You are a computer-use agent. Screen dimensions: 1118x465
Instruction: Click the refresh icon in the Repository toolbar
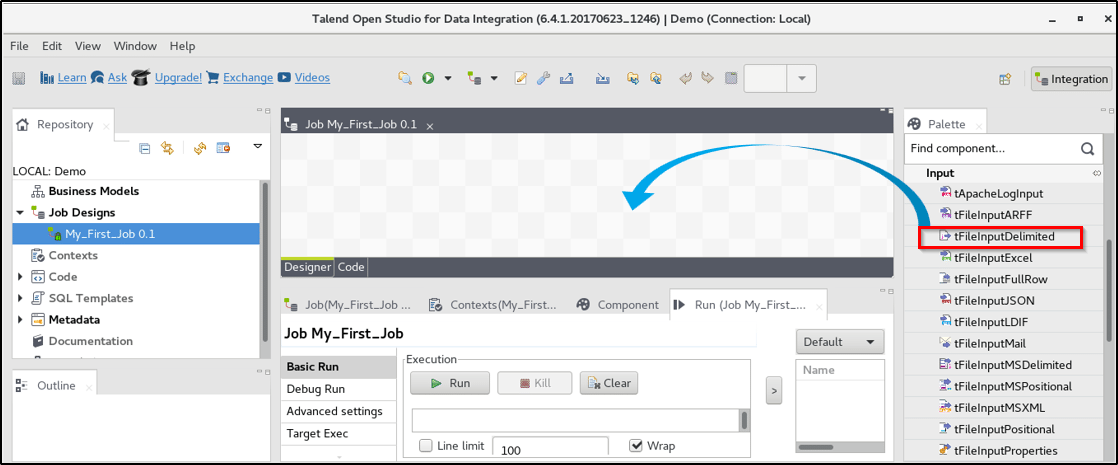click(200, 148)
